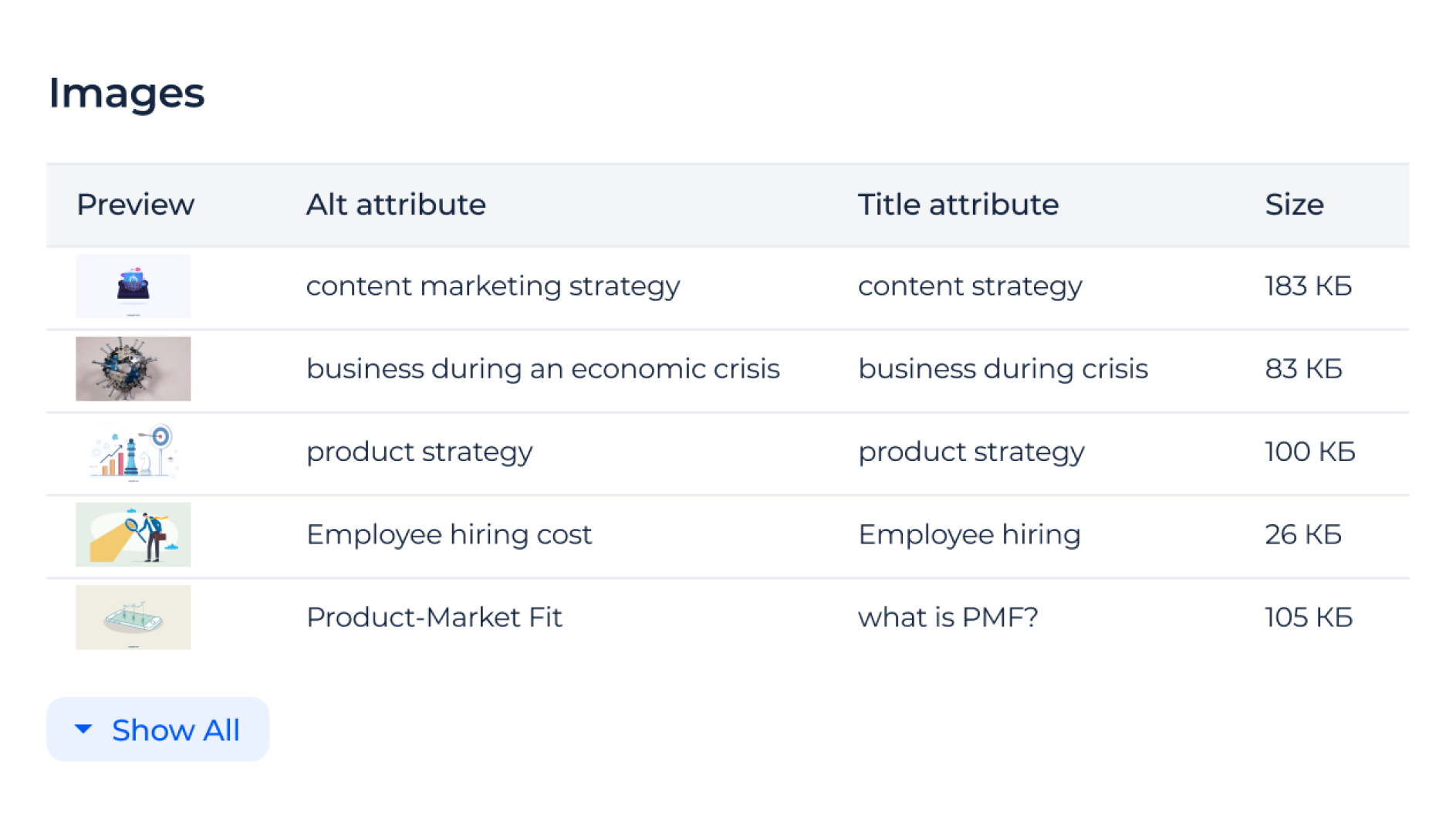Image resolution: width=1456 pixels, height=823 pixels.
Task: Click the 'business during crisis' title attribute
Action: click(1003, 369)
